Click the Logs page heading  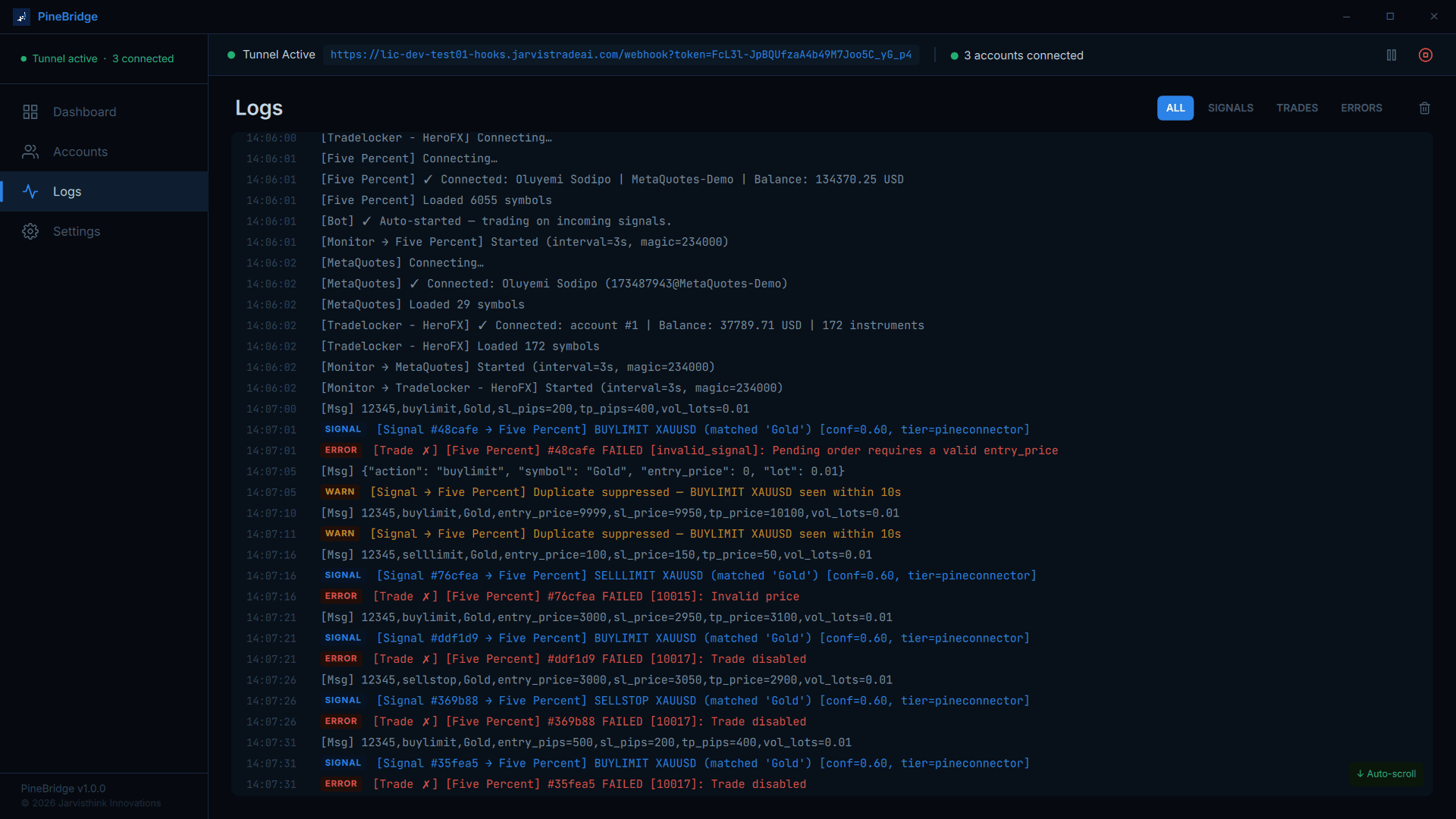pos(259,108)
